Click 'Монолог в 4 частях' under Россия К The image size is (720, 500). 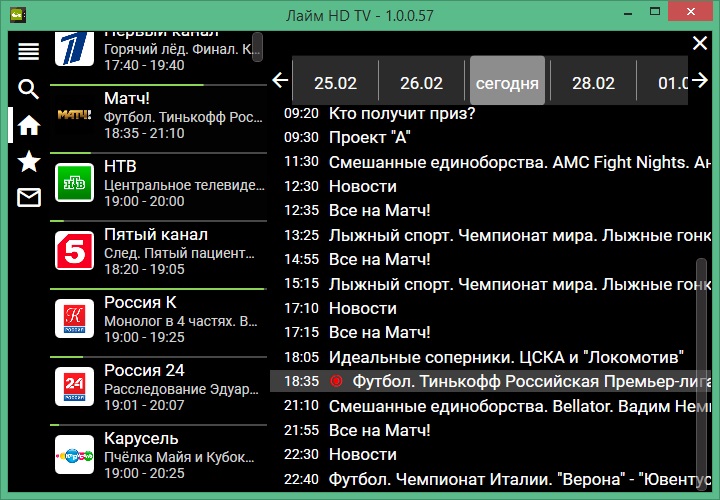coord(181,321)
